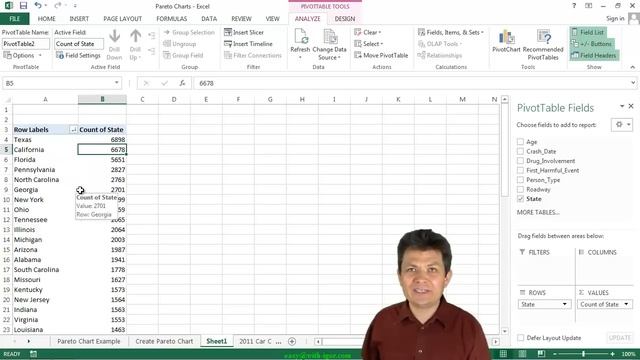Open the Row Labels filter dropdown
The image size is (640, 360).
tap(73, 129)
